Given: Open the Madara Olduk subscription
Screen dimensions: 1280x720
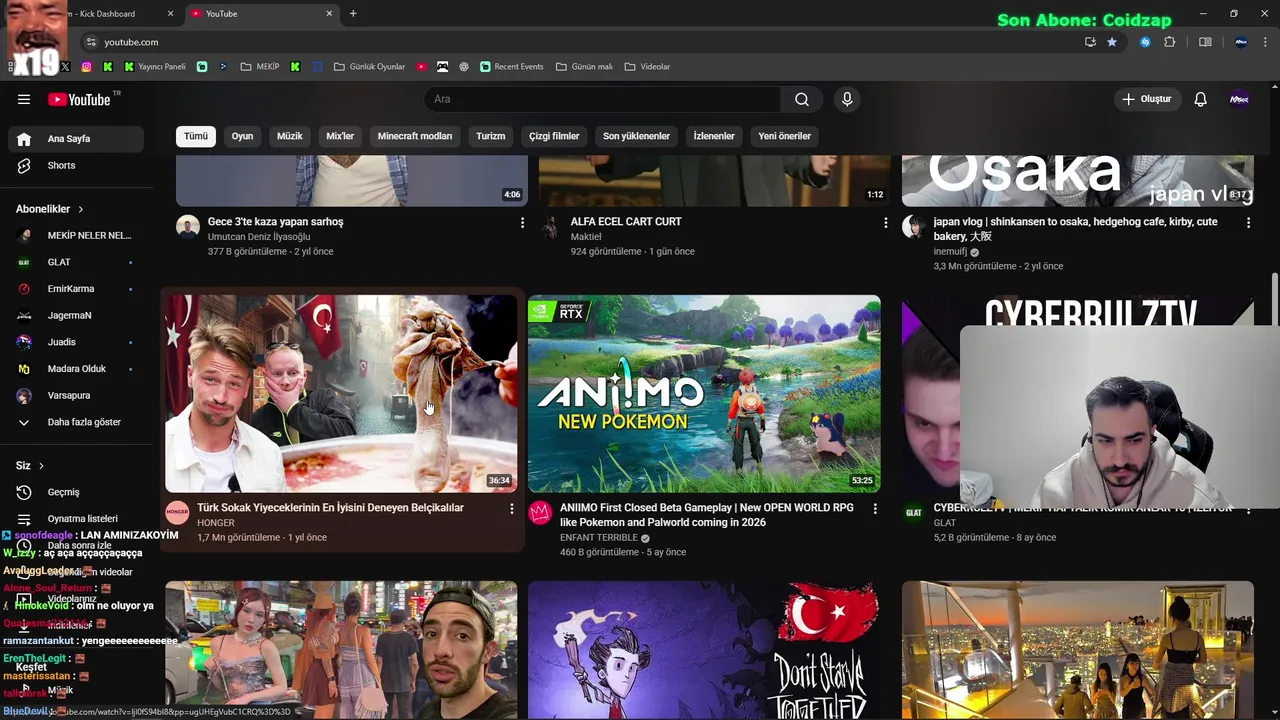Looking at the screenshot, I should [76, 369].
